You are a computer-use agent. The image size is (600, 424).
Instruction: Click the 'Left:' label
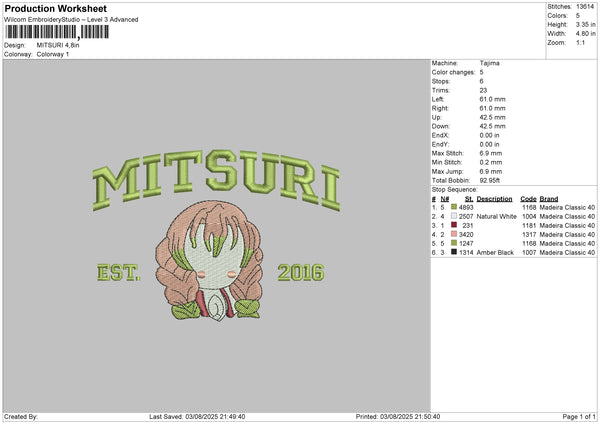click(438, 99)
